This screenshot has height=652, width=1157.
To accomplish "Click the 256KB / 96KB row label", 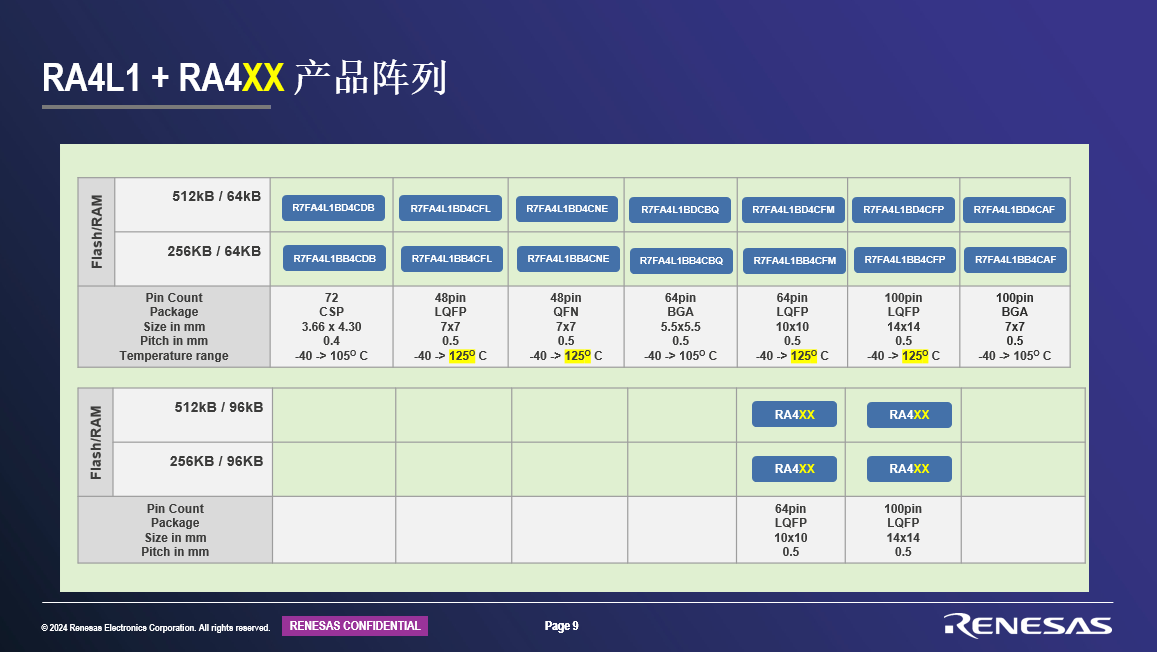I will pos(216,461).
